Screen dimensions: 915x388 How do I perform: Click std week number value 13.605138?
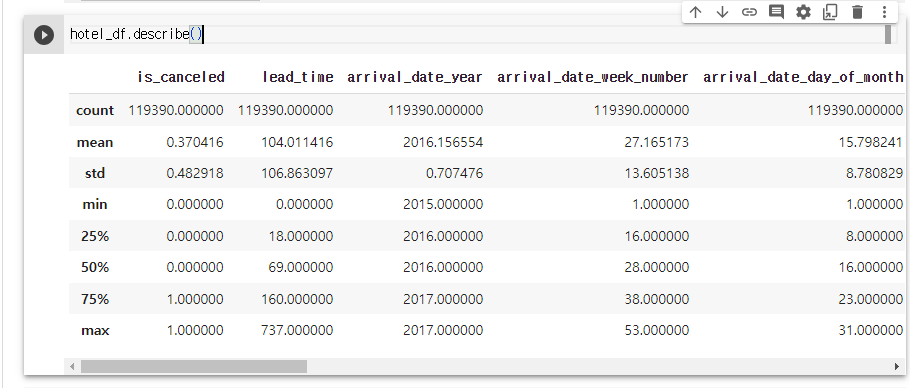pyautogui.click(x=656, y=173)
